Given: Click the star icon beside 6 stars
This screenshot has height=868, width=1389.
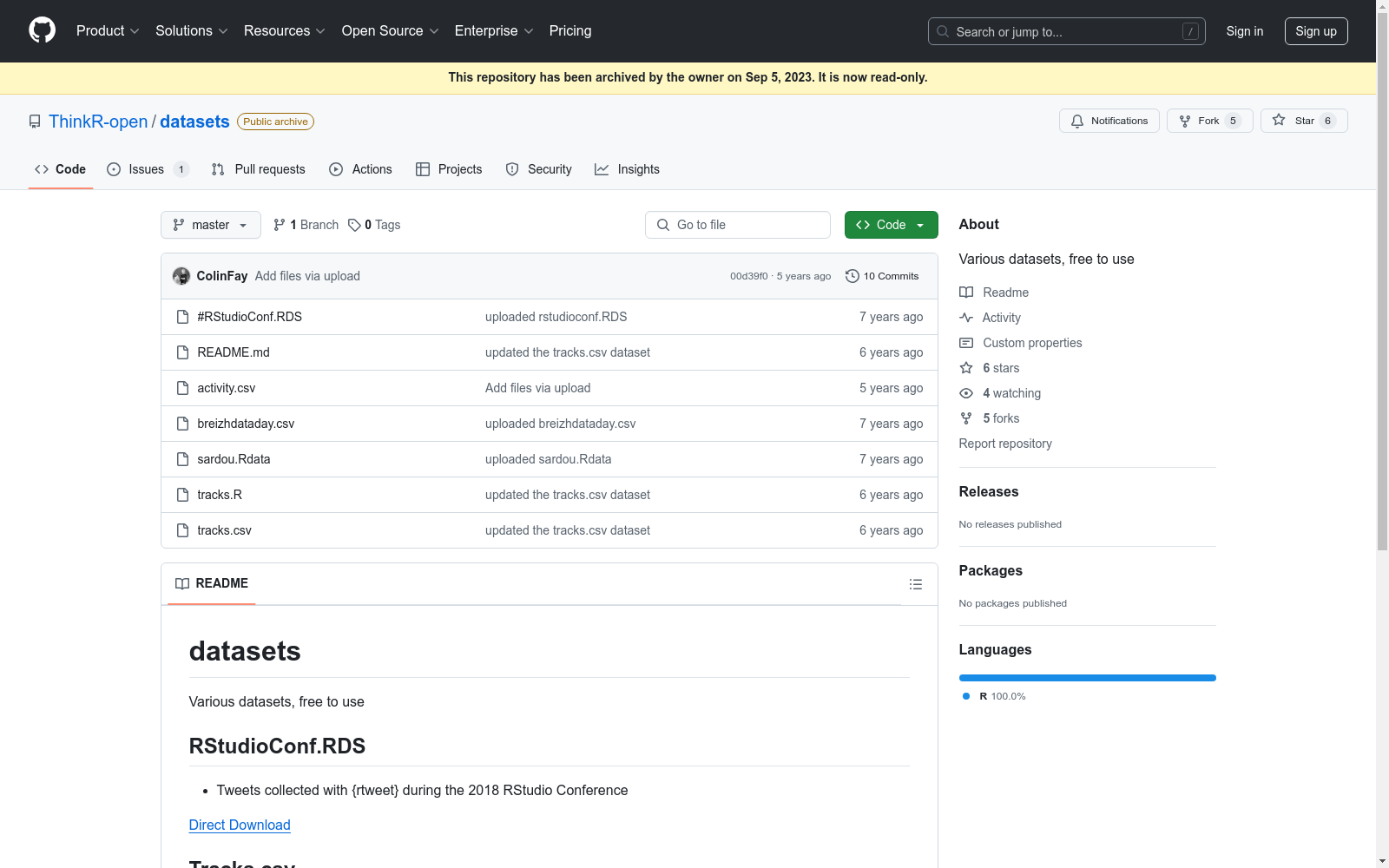Looking at the screenshot, I should [966, 368].
